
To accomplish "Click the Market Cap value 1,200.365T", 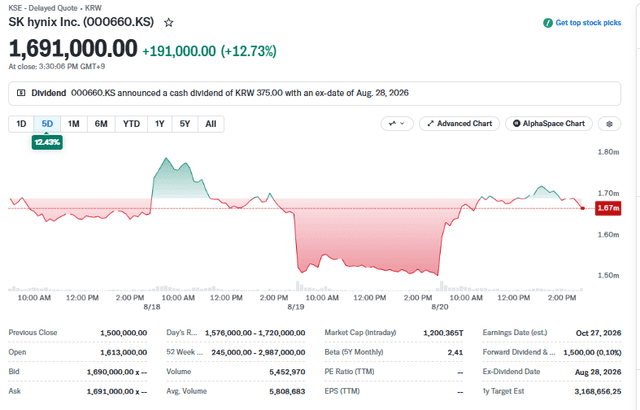I will [443, 333].
